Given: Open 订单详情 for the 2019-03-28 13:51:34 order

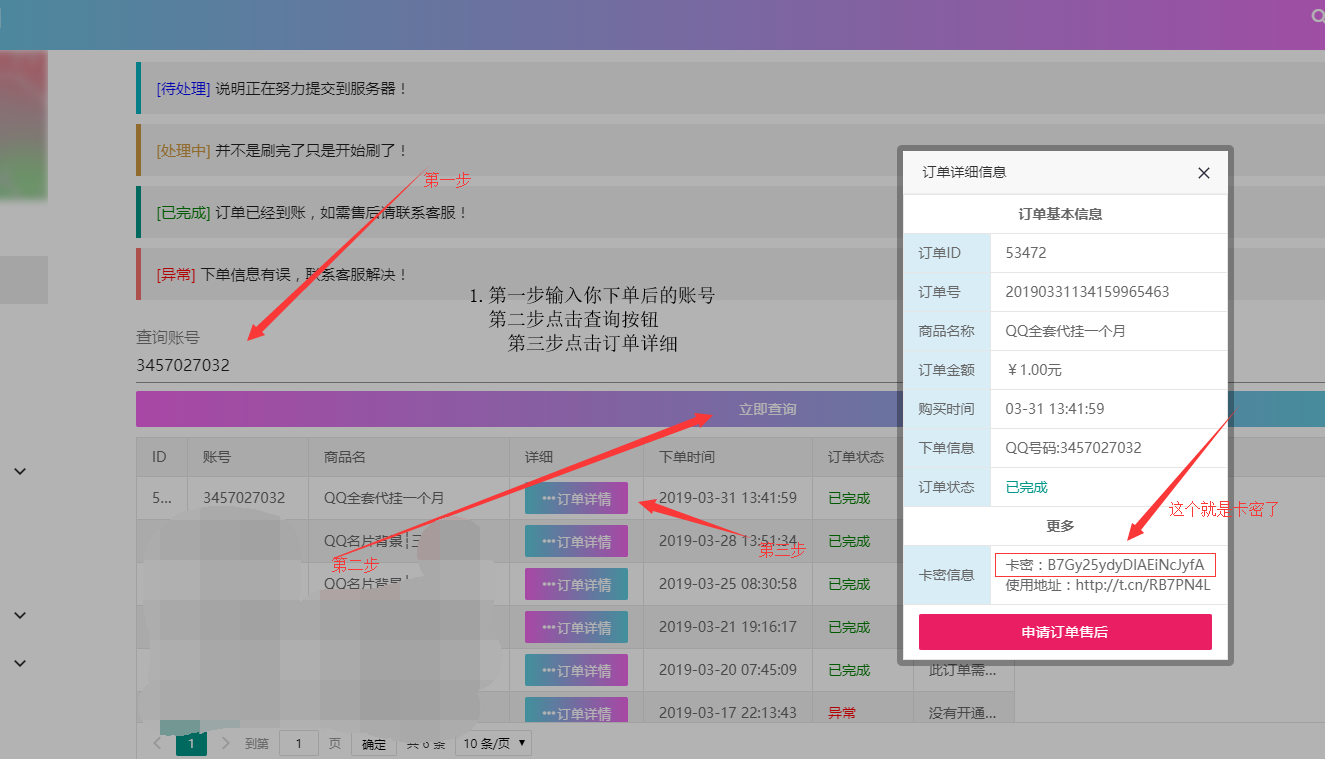Looking at the screenshot, I should [x=576, y=541].
